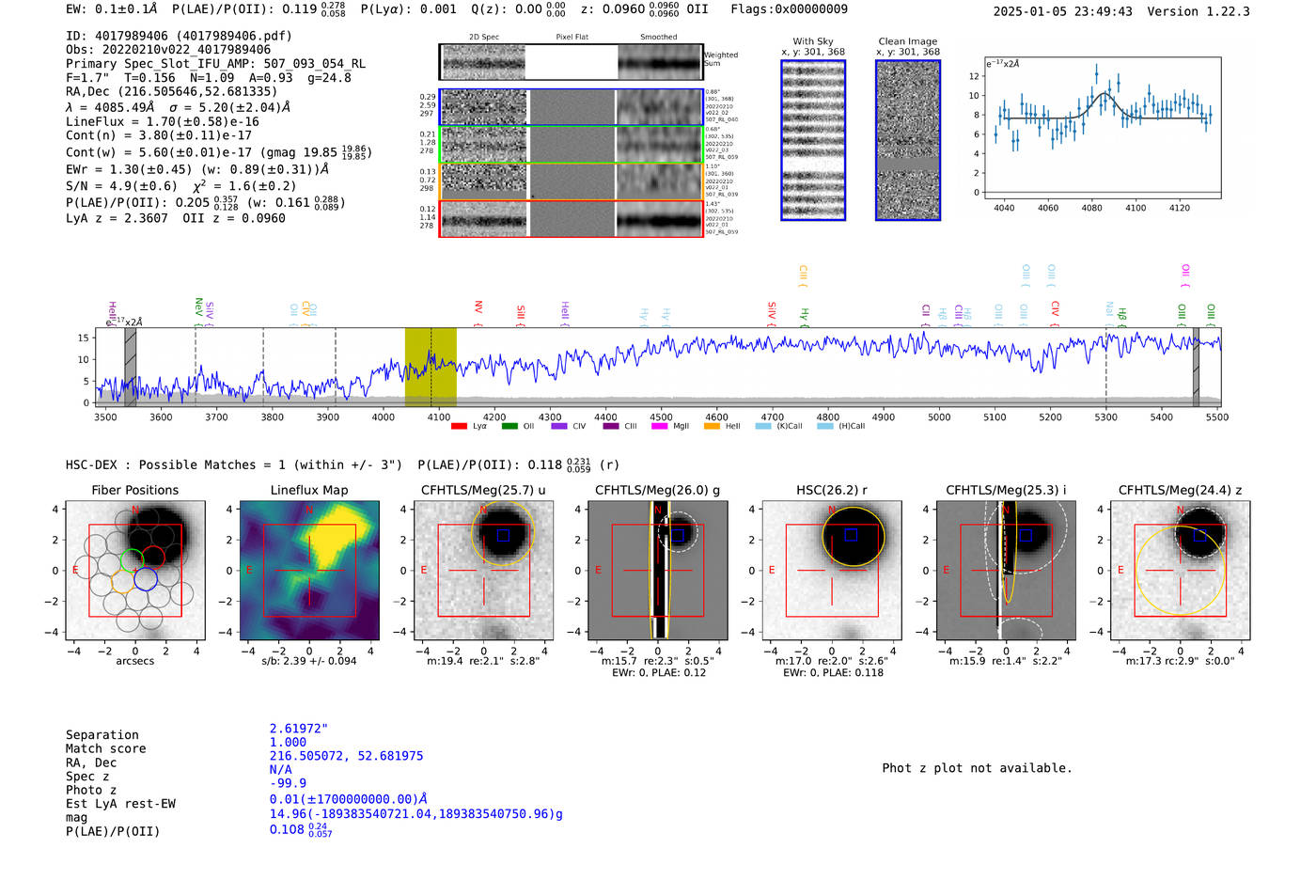Click the red SiII line marker
The width and height of the screenshot is (1316, 896).
(521, 315)
